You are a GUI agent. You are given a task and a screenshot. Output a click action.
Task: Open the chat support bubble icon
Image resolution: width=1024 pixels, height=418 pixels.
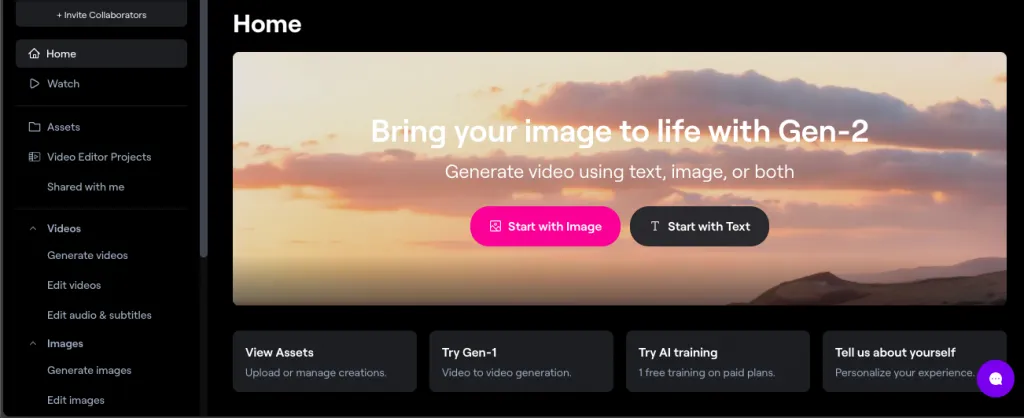pyautogui.click(x=995, y=378)
